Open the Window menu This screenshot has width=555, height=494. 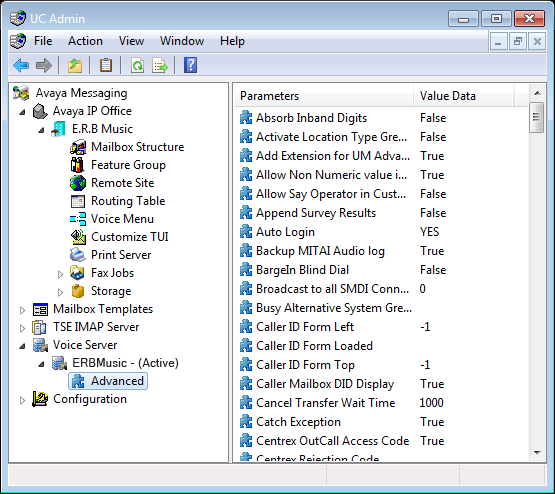click(x=182, y=41)
